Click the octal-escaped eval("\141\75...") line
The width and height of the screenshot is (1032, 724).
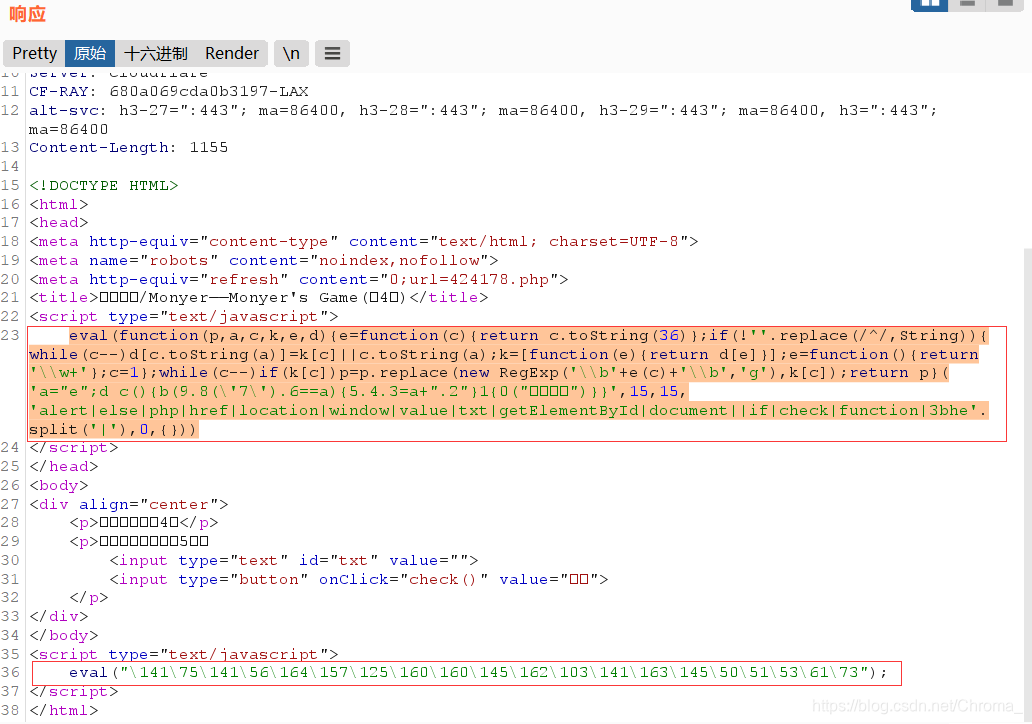[x=478, y=673]
